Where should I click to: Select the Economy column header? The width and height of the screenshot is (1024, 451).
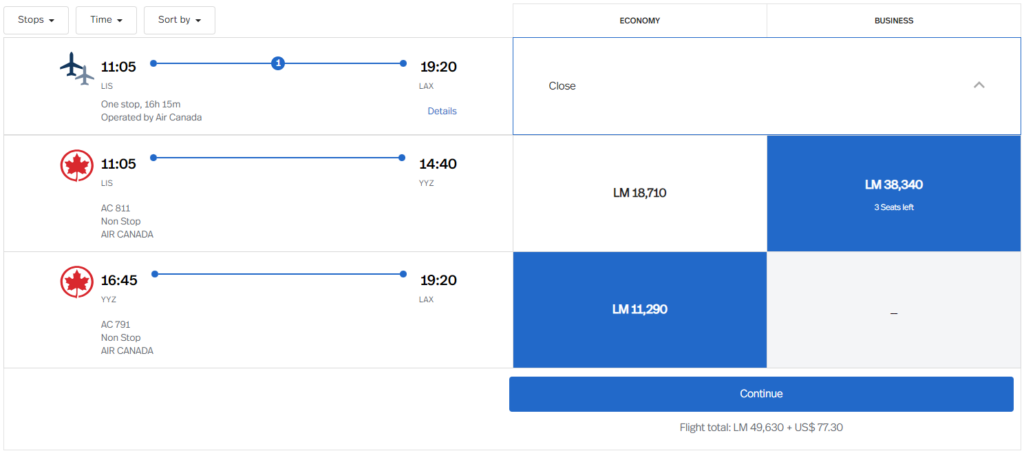coord(640,20)
